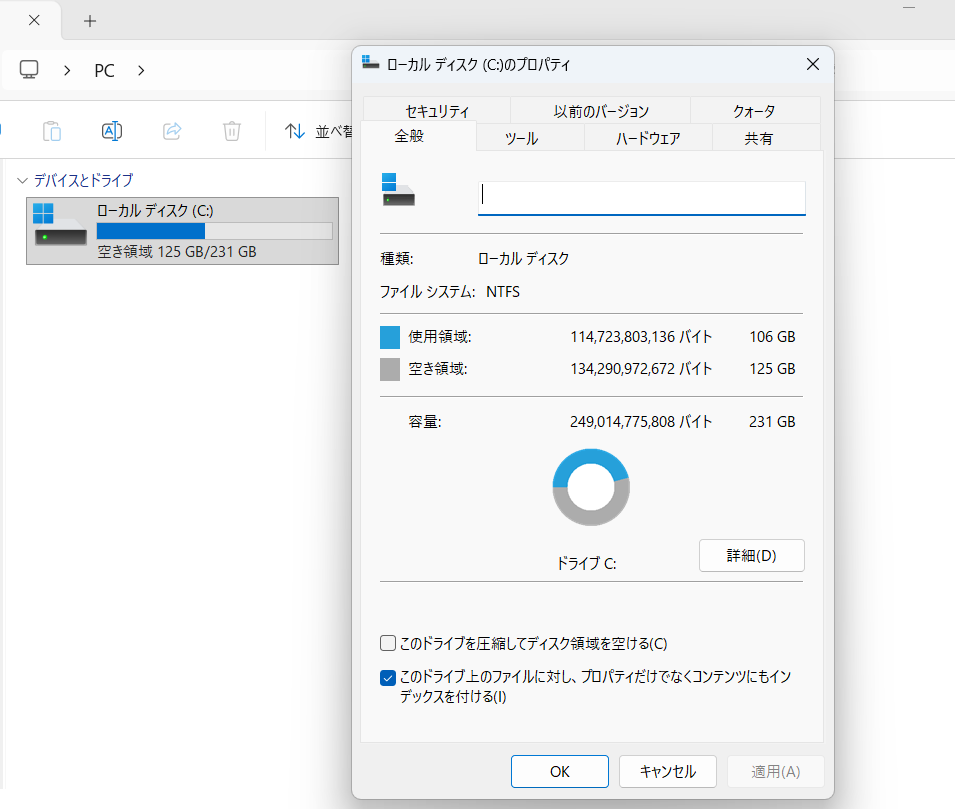Collapse the デバイスとドライブ group
955x809 pixels.
[x=22, y=180]
